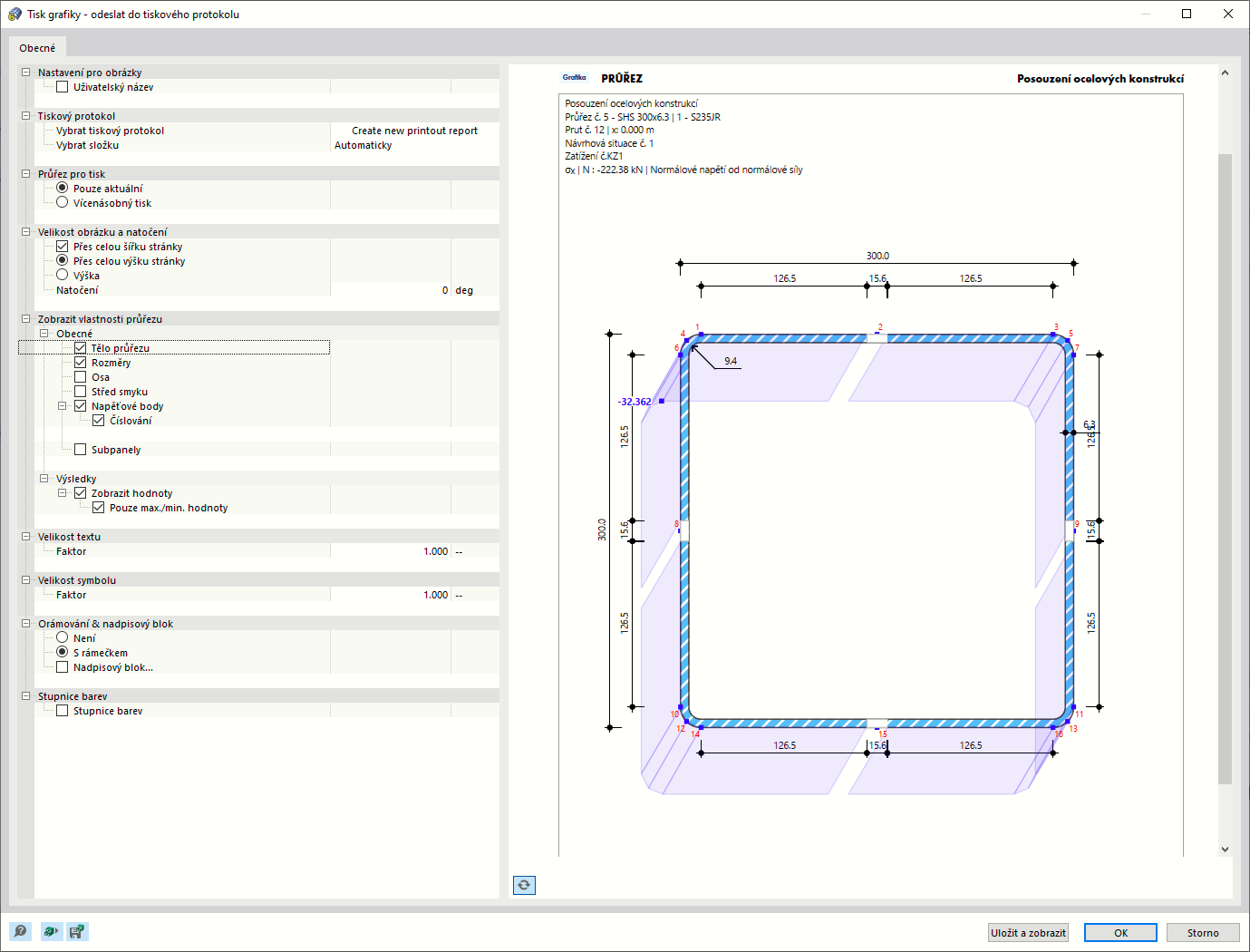Collapse the Průřez pro tisk section
Viewport: 1250px width, 952px height.
(26, 174)
